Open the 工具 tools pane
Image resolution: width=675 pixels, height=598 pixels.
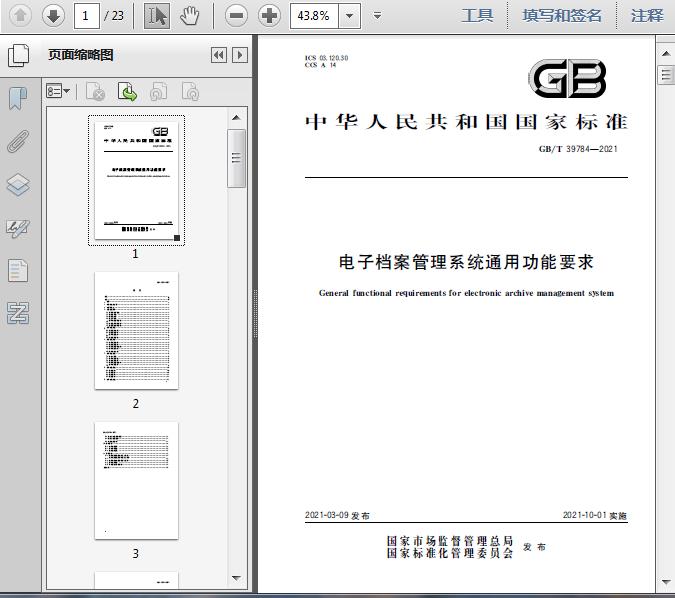[x=477, y=16]
